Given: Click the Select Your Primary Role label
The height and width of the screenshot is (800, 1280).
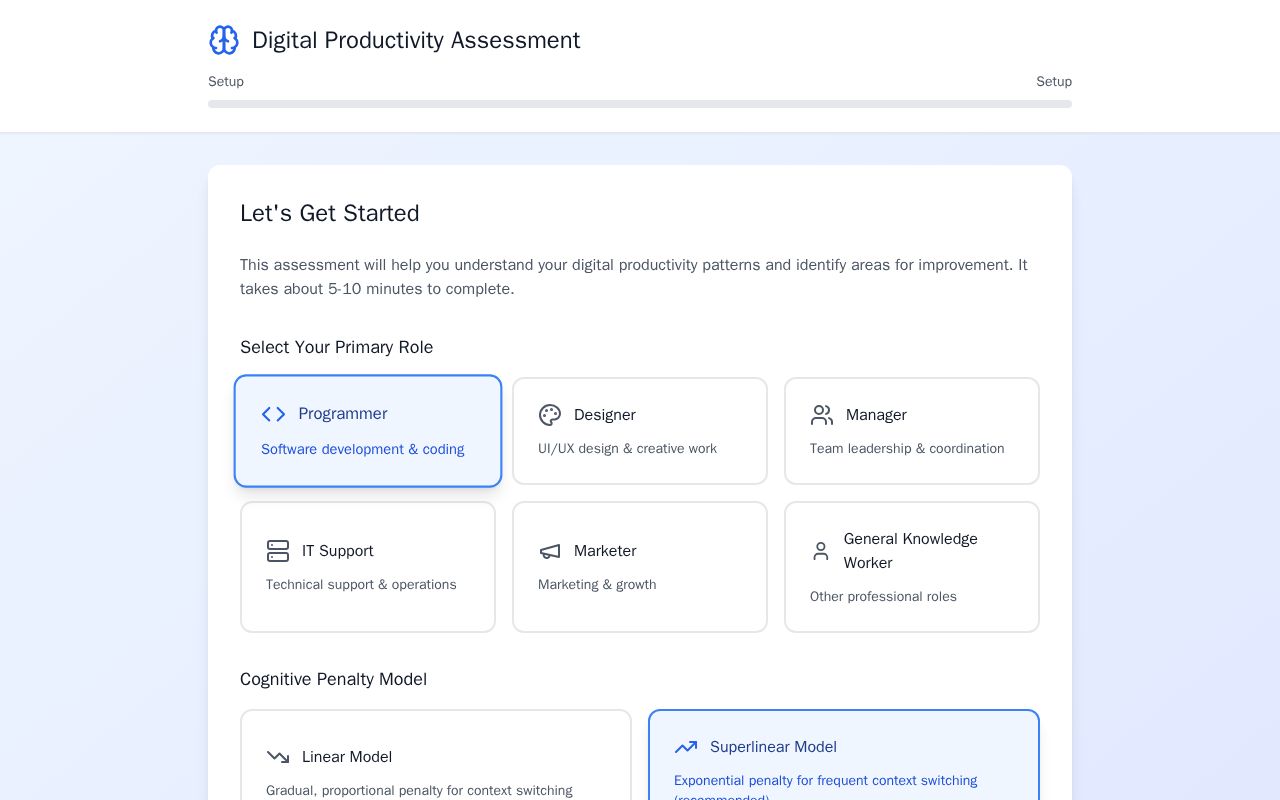Looking at the screenshot, I should point(337,347).
